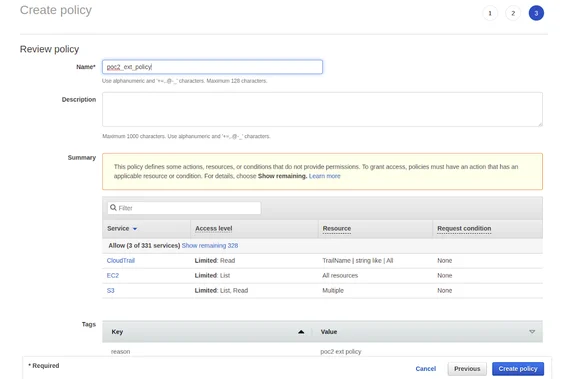Go to step 1 in the wizard
This screenshot has height=379, width=586.
pos(490,13)
